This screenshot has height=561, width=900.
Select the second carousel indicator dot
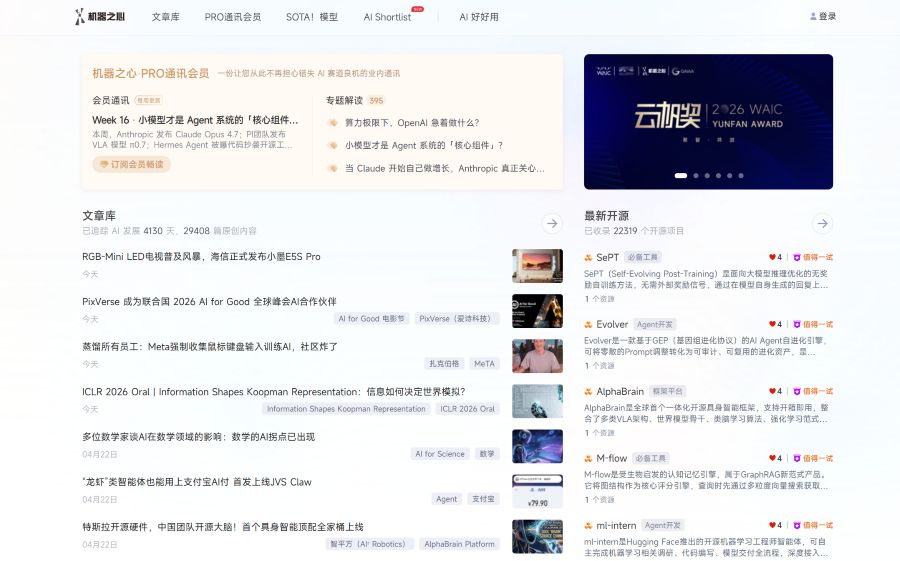(x=696, y=176)
